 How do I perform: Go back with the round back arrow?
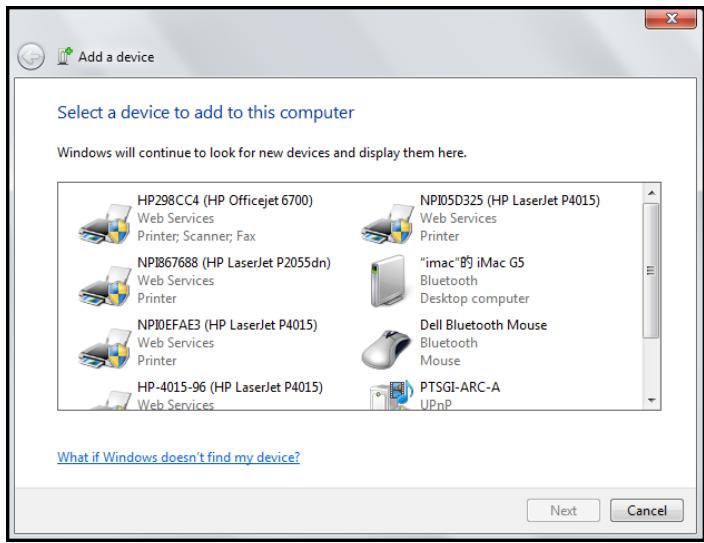pyautogui.click(x=31, y=57)
